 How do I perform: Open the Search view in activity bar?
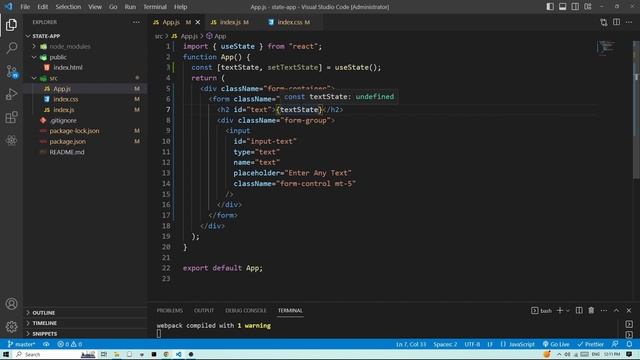(11, 48)
